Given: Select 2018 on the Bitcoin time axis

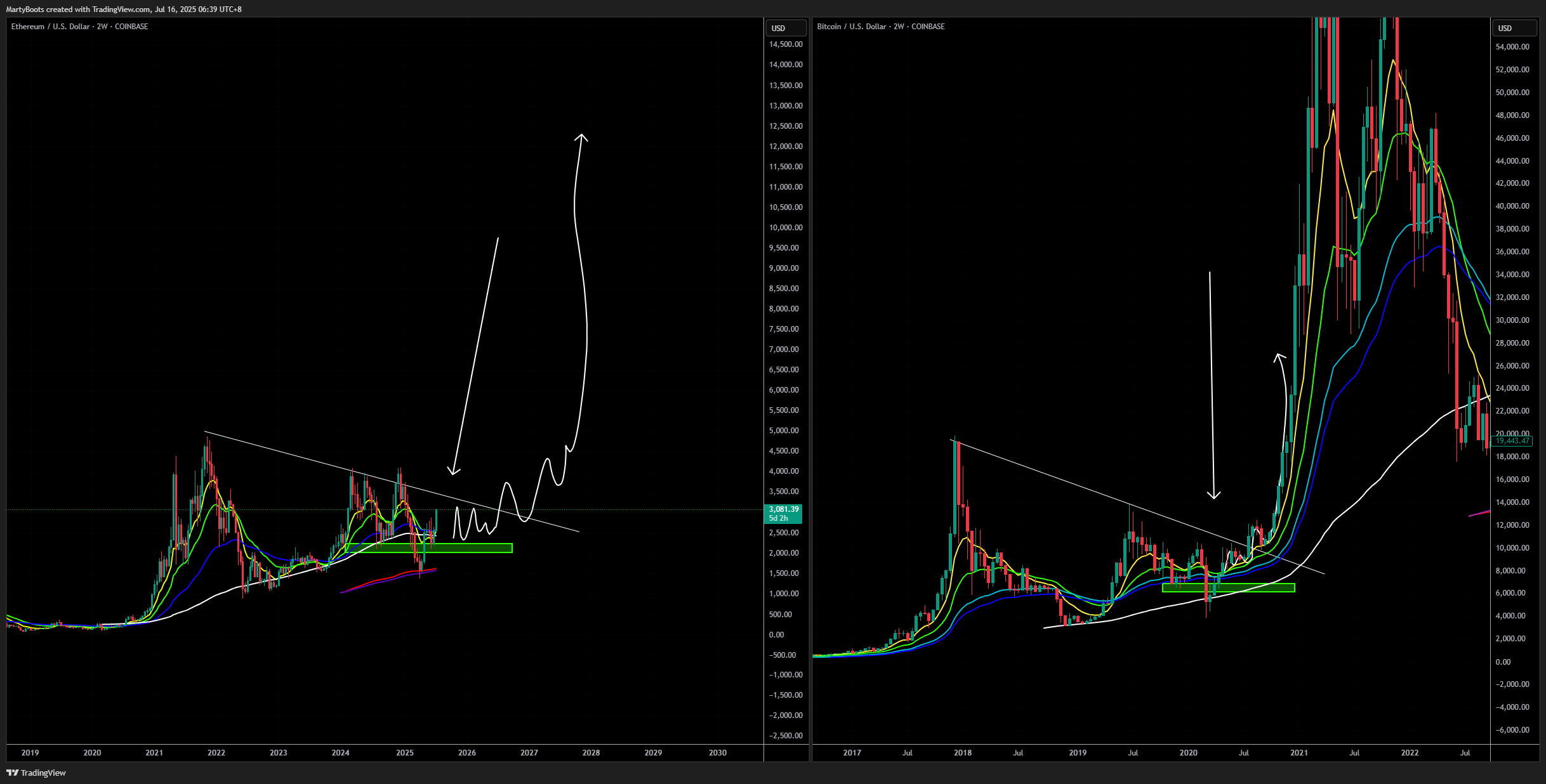Looking at the screenshot, I should [963, 753].
